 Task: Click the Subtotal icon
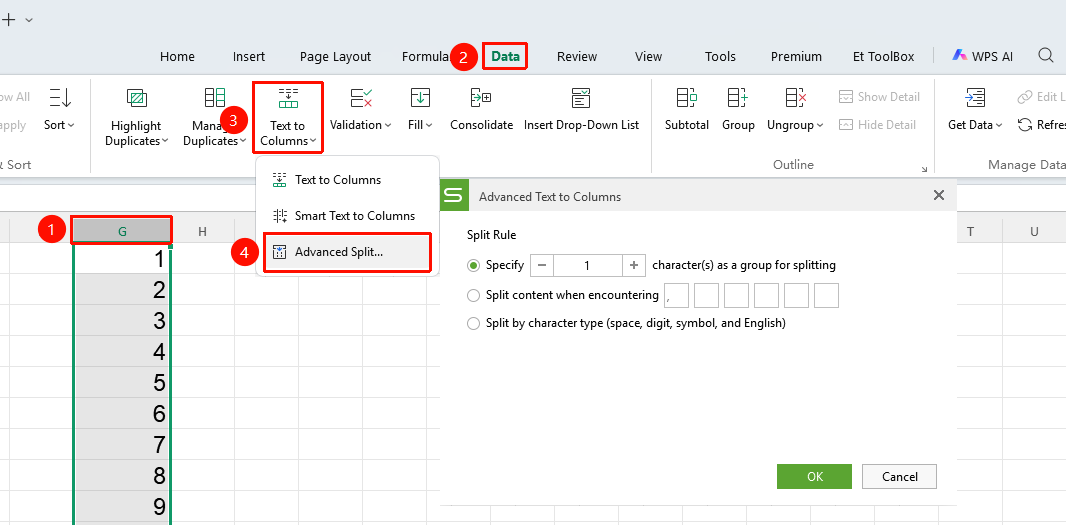pyautogui.click(x=687, y=98)
